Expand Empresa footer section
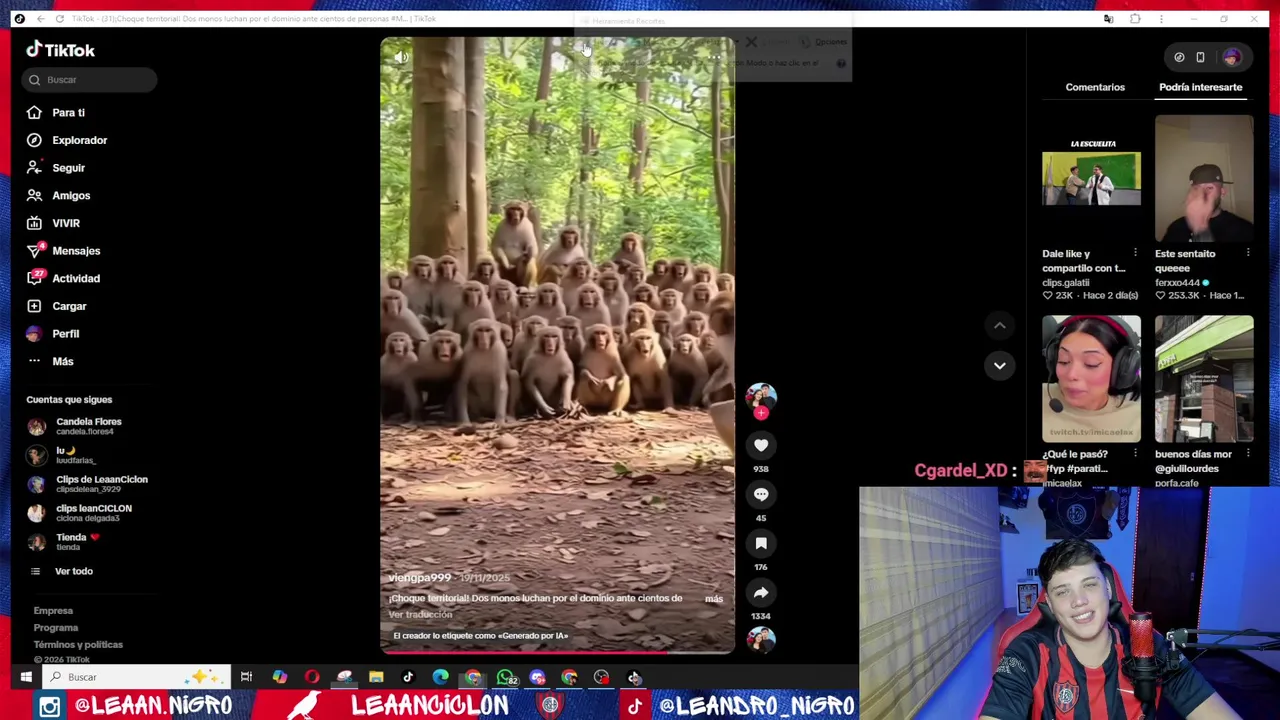 pyautogui.click(x=53, y=611)
